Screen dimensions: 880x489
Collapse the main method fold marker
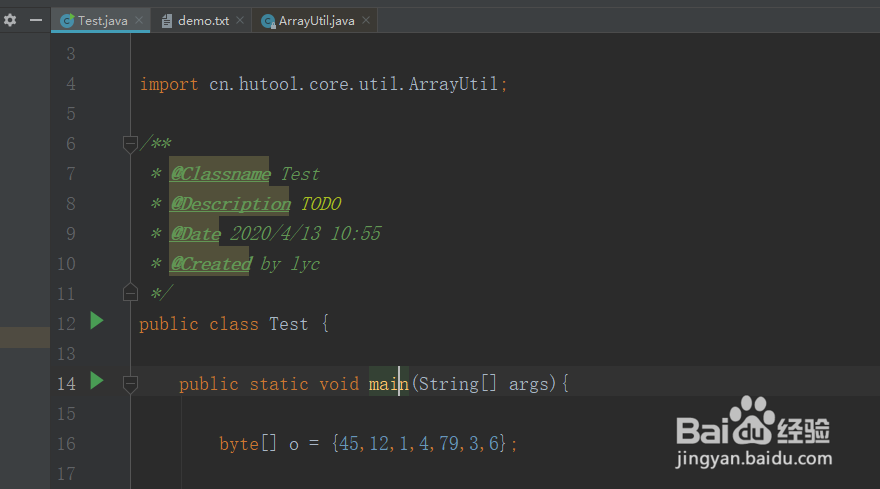pos(130,383)
